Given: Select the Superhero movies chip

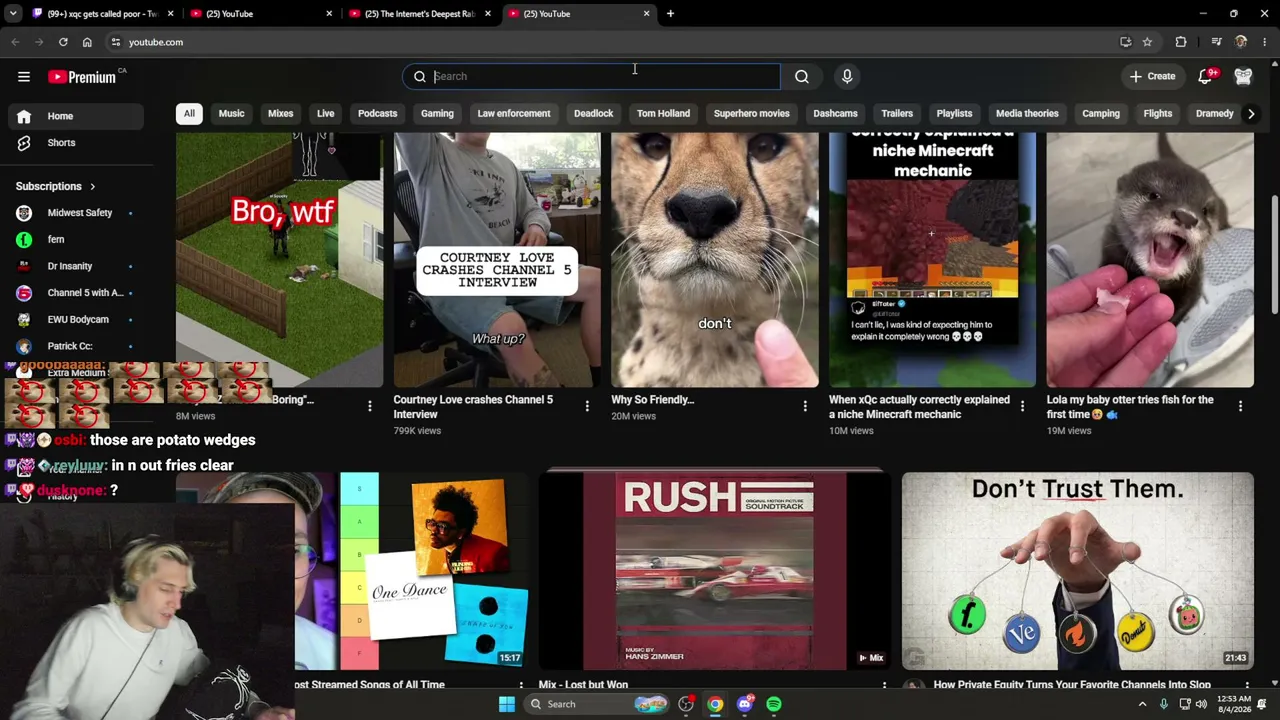Looking at the screenshot, I should coord(751,113).
